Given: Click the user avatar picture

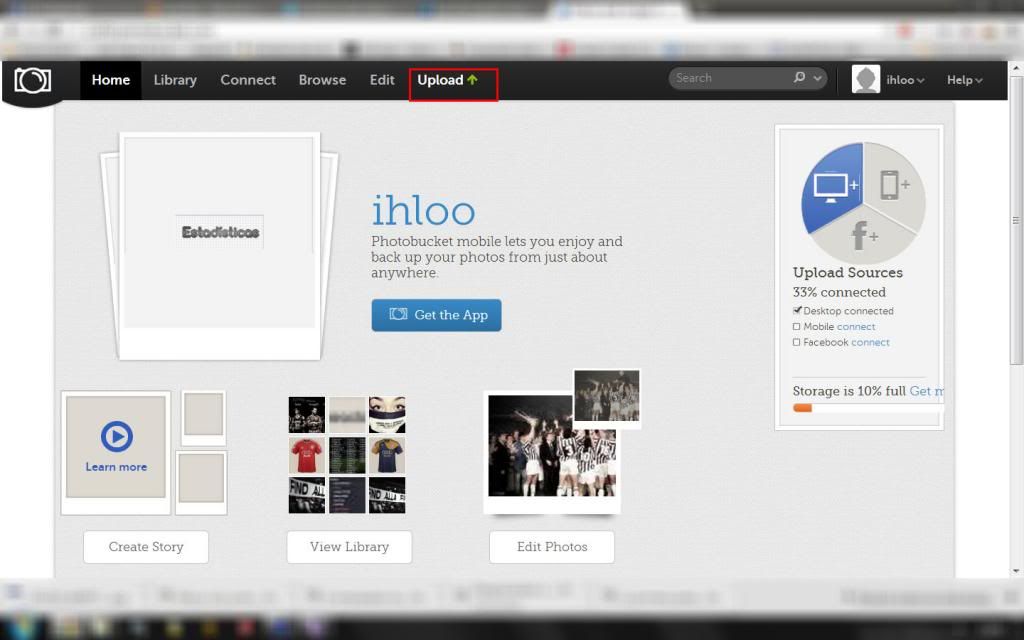Looking at the screenshot, I should 866,80.
